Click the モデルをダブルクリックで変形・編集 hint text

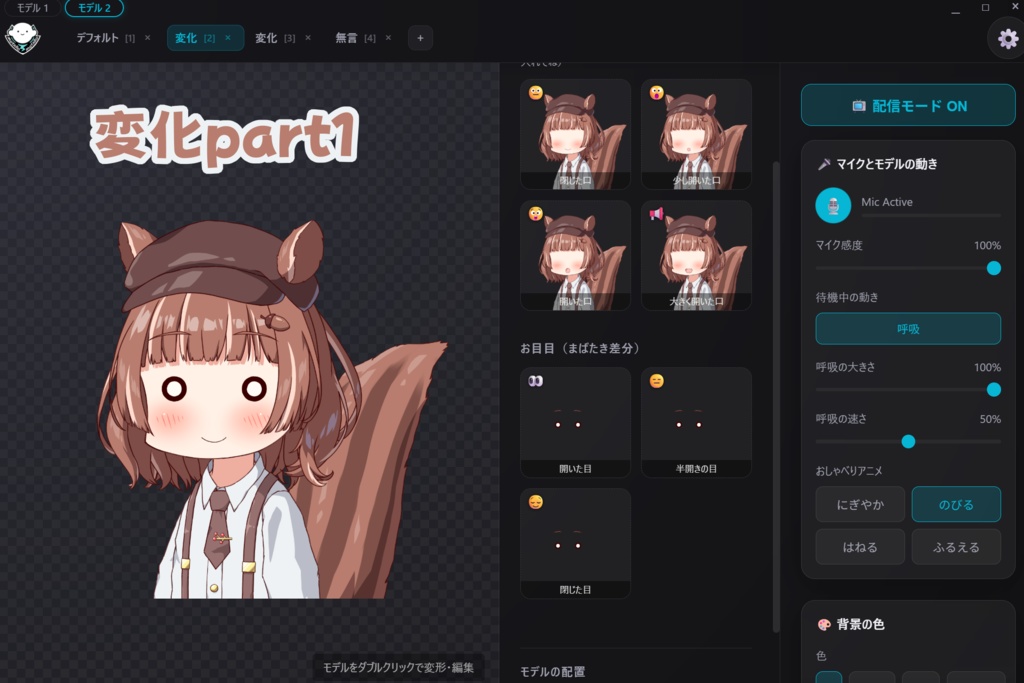(x=398, y=667)
